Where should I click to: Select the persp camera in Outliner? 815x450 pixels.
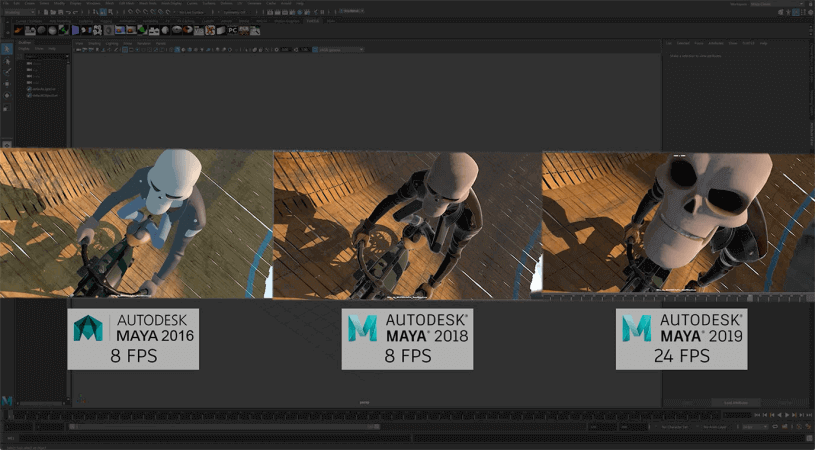click(x=32, y=63)
